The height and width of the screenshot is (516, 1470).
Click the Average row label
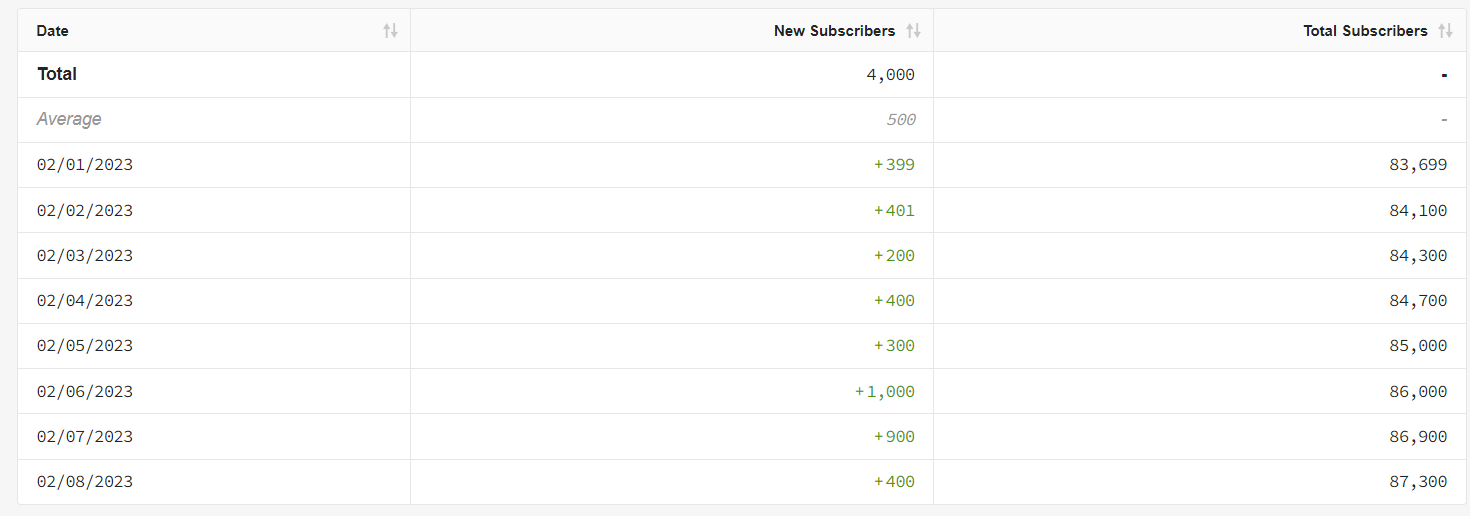(69, 119)
